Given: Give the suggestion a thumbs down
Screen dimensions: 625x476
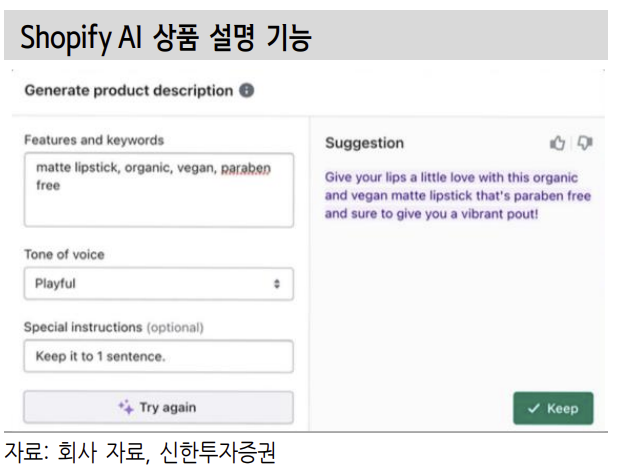Looking at the screenshot, I should click(585, 143).
